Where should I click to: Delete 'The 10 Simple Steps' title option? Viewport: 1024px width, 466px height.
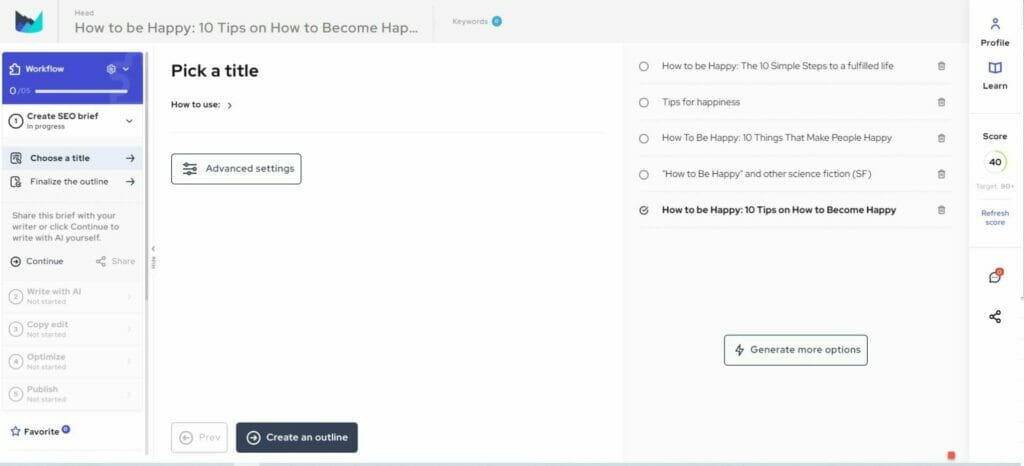[x=941, y=66]
